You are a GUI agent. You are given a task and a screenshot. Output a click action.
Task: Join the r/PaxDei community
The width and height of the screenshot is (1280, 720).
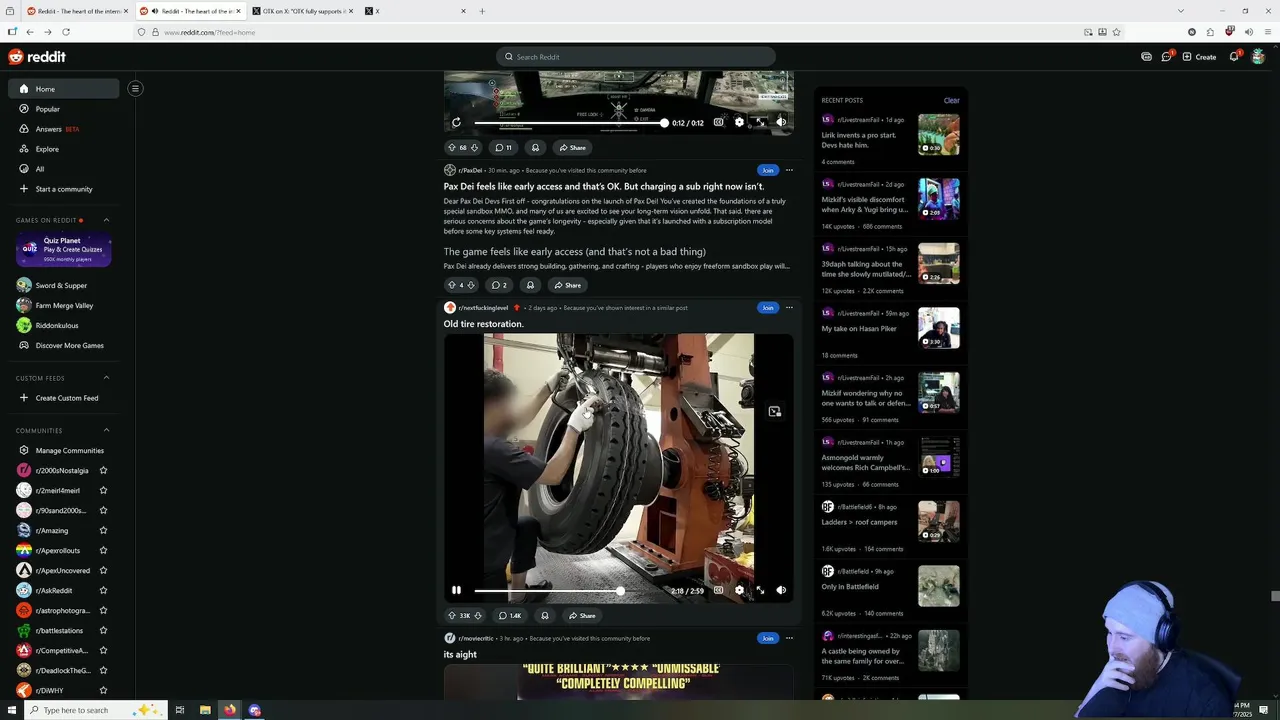[x=767, y=170]
